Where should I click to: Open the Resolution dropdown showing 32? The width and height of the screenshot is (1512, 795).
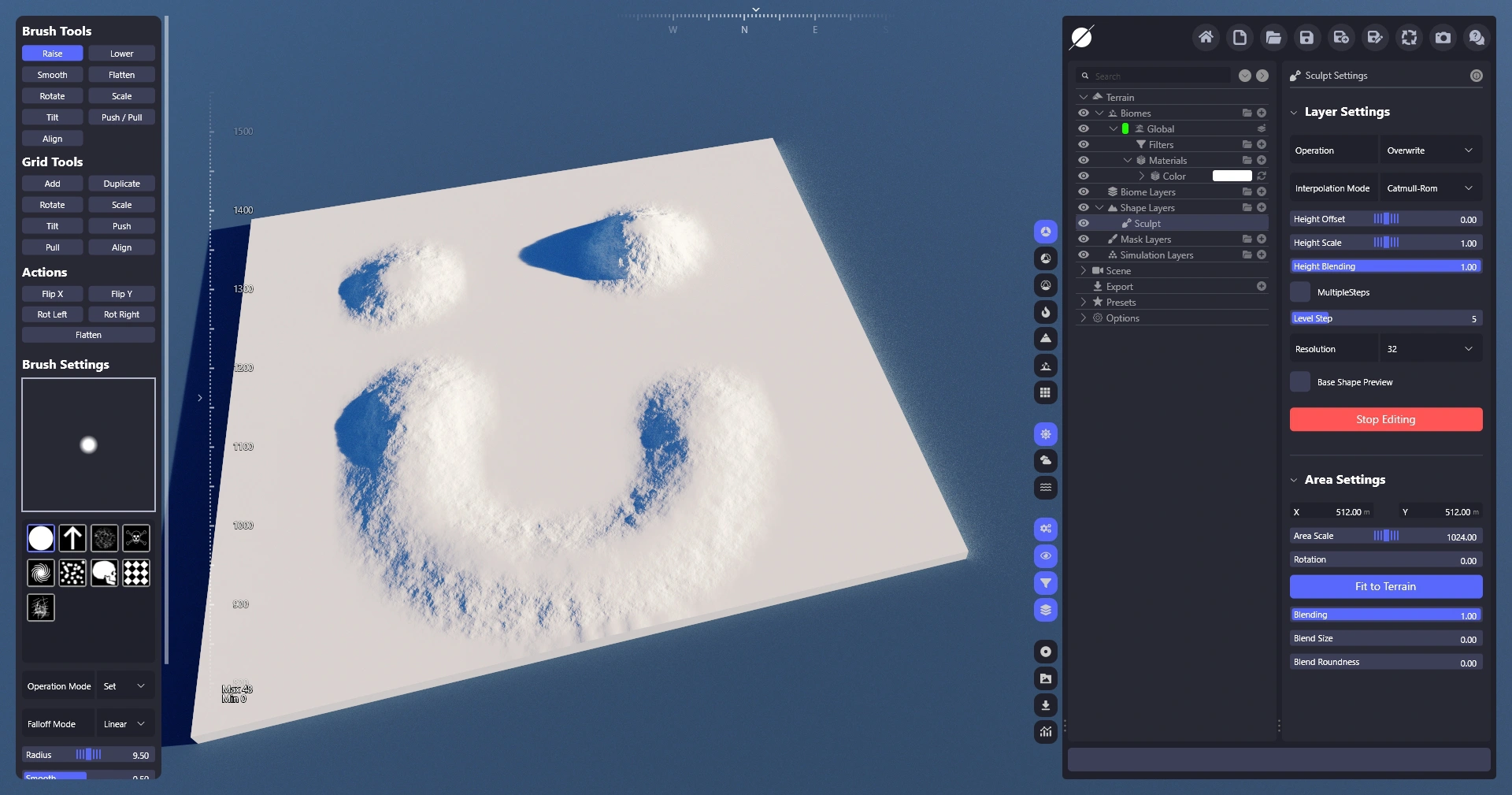(x=1431, y=349)
